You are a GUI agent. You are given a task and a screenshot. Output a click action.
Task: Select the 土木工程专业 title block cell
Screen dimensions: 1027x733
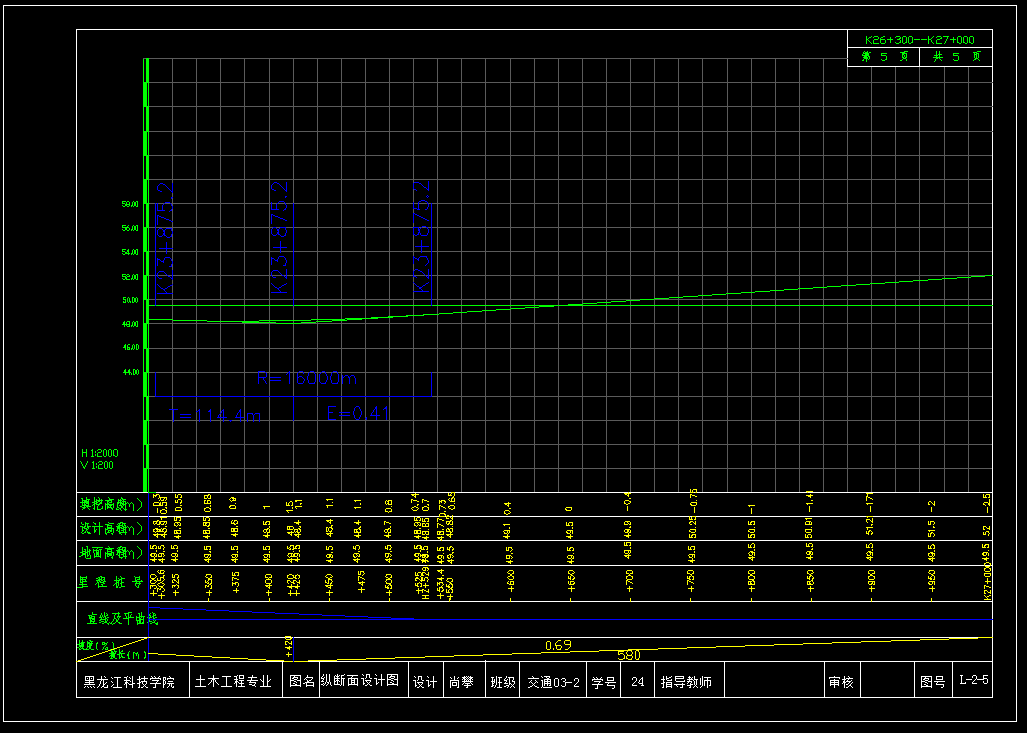point(233,682)
